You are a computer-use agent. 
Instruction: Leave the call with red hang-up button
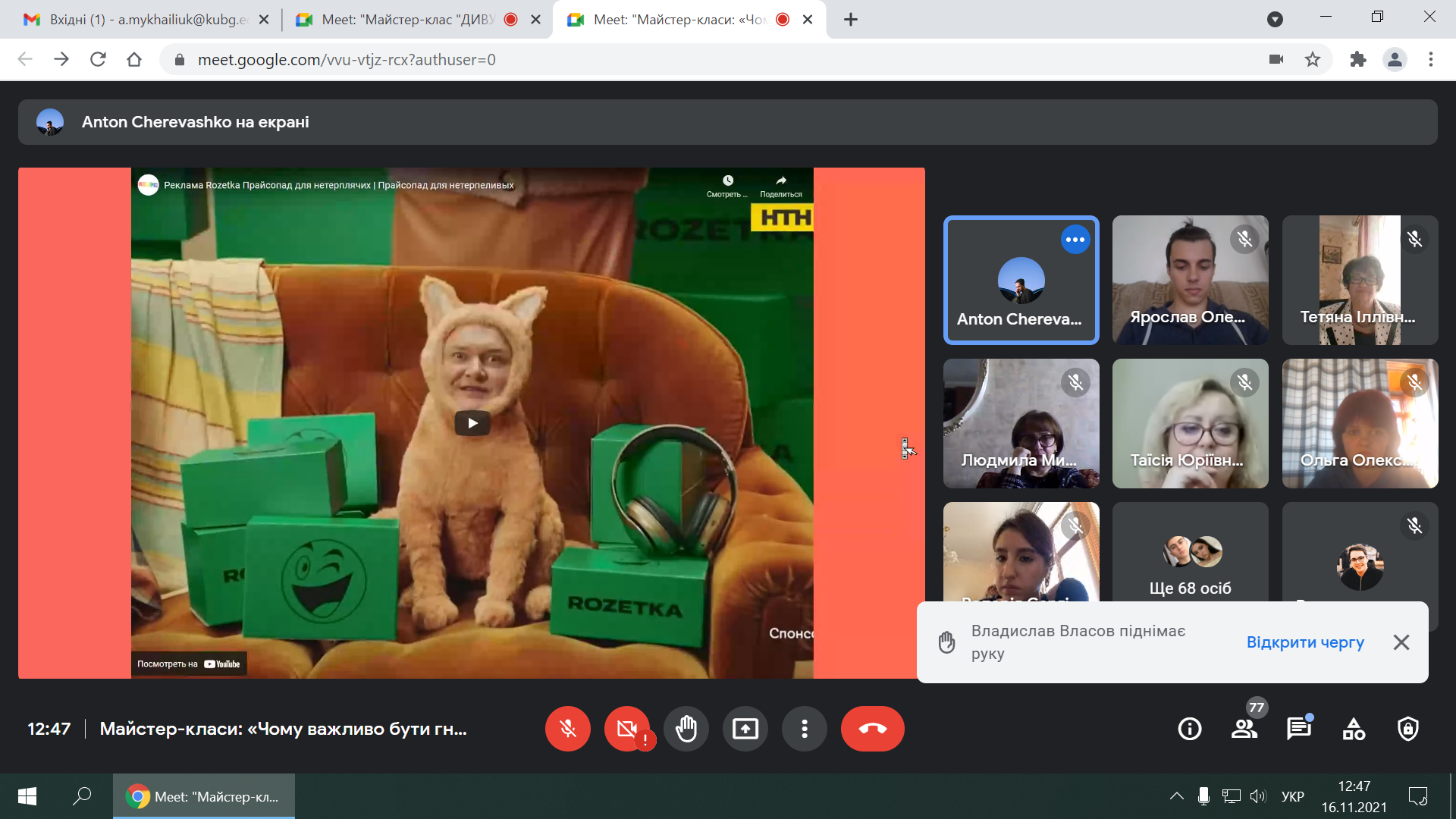[872, 729]
